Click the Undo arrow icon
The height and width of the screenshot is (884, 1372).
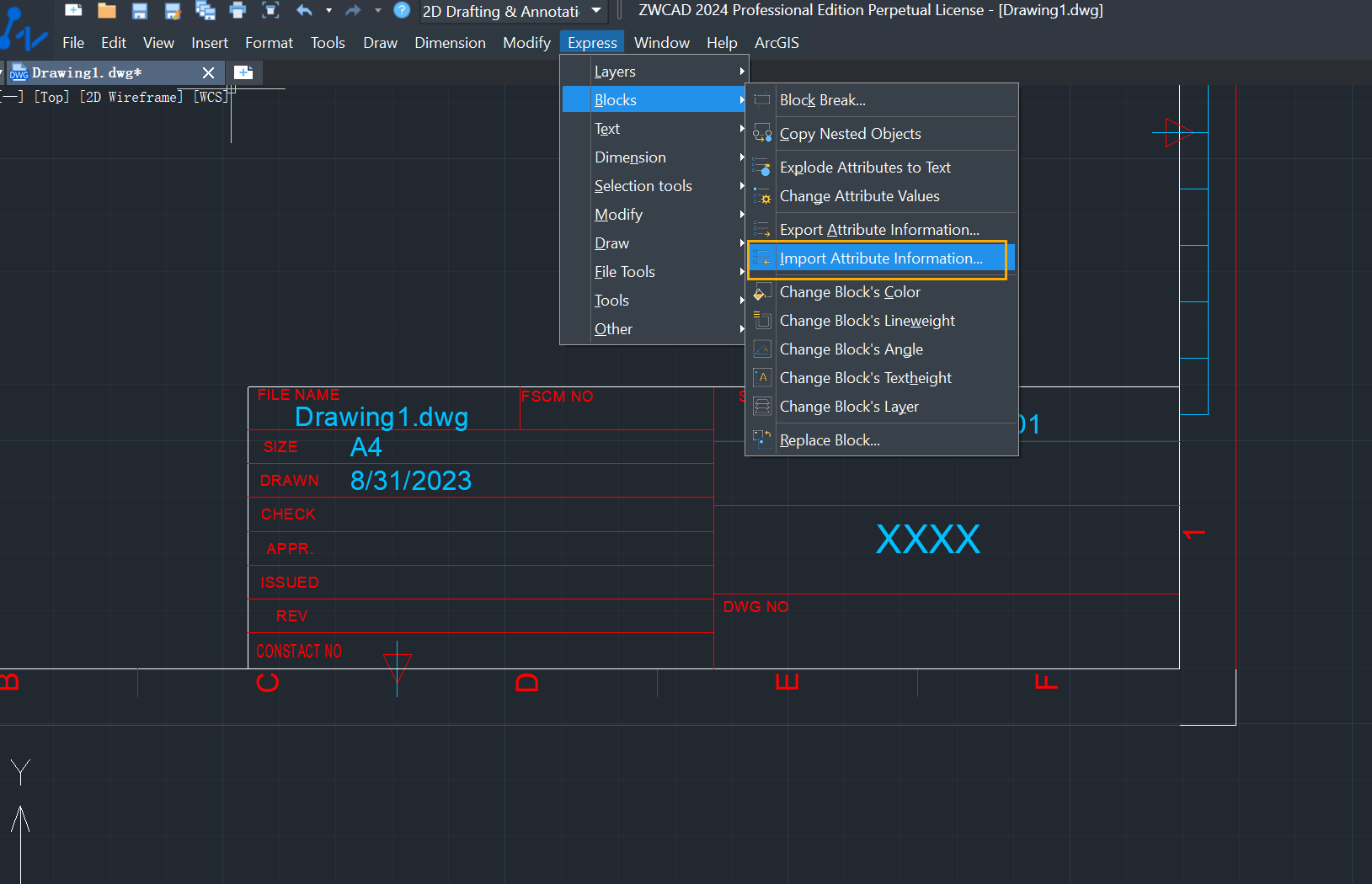[304, 10]
